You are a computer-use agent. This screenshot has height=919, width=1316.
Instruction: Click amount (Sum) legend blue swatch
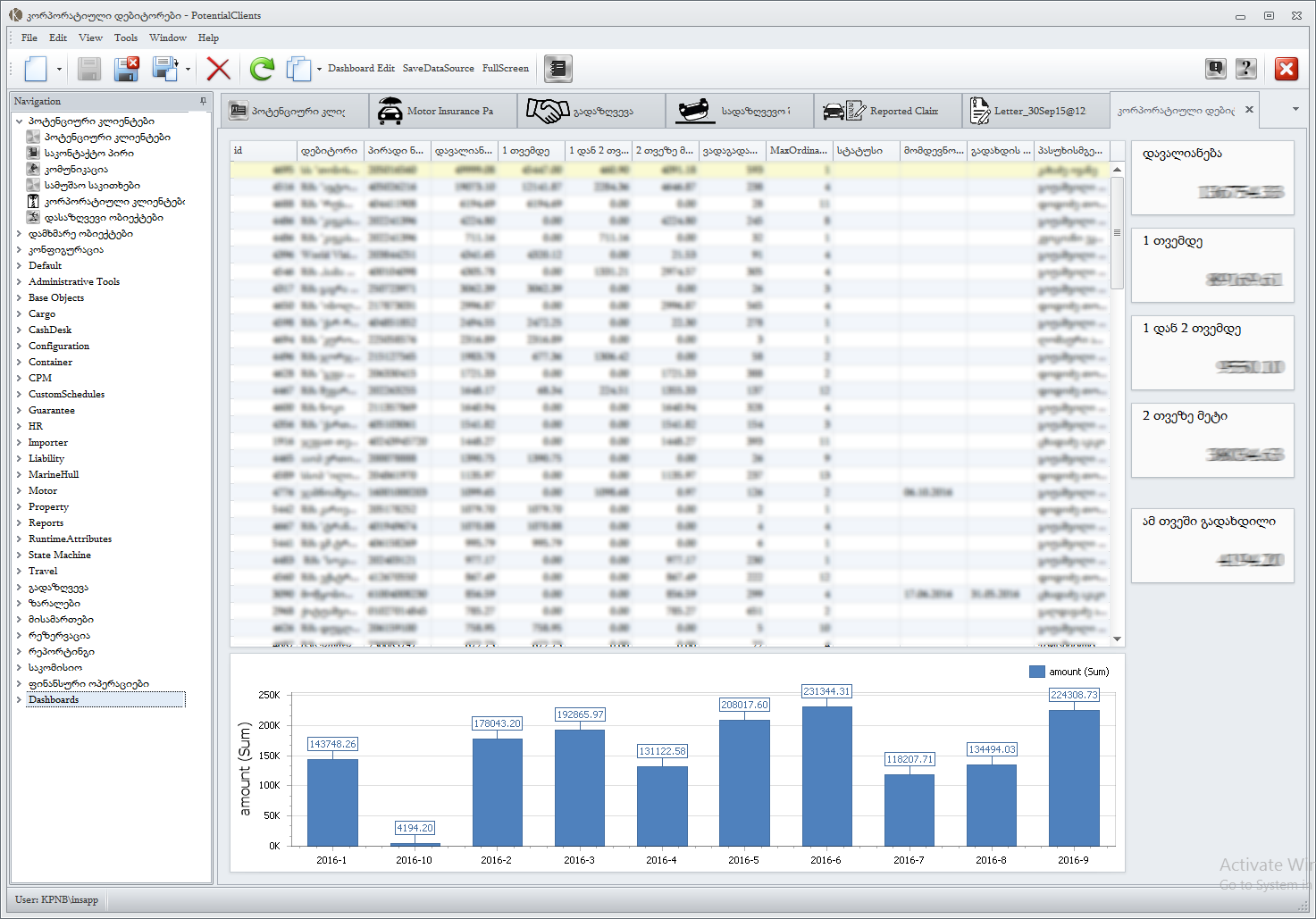tap(1036, 672)
